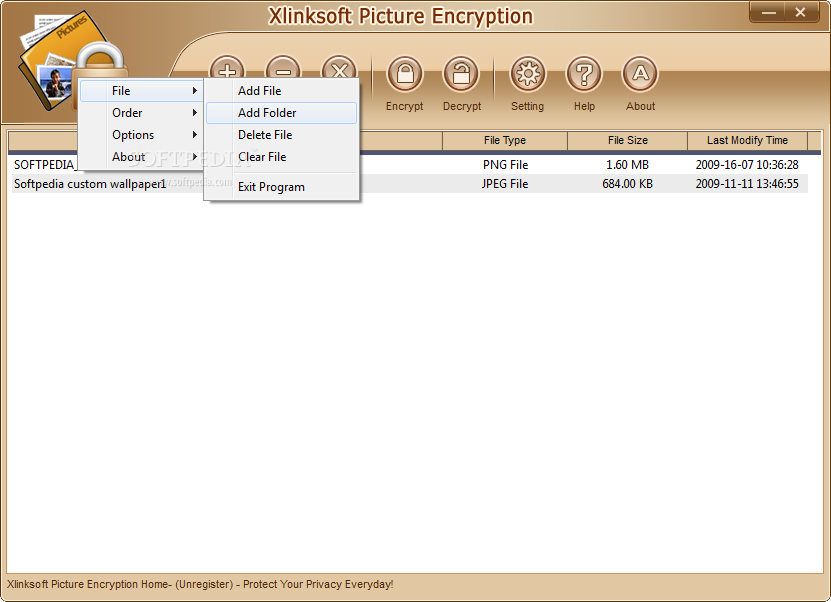Sort by the File Type column header
The width and height of the screenshot is (831, 602).
[505, 140]
